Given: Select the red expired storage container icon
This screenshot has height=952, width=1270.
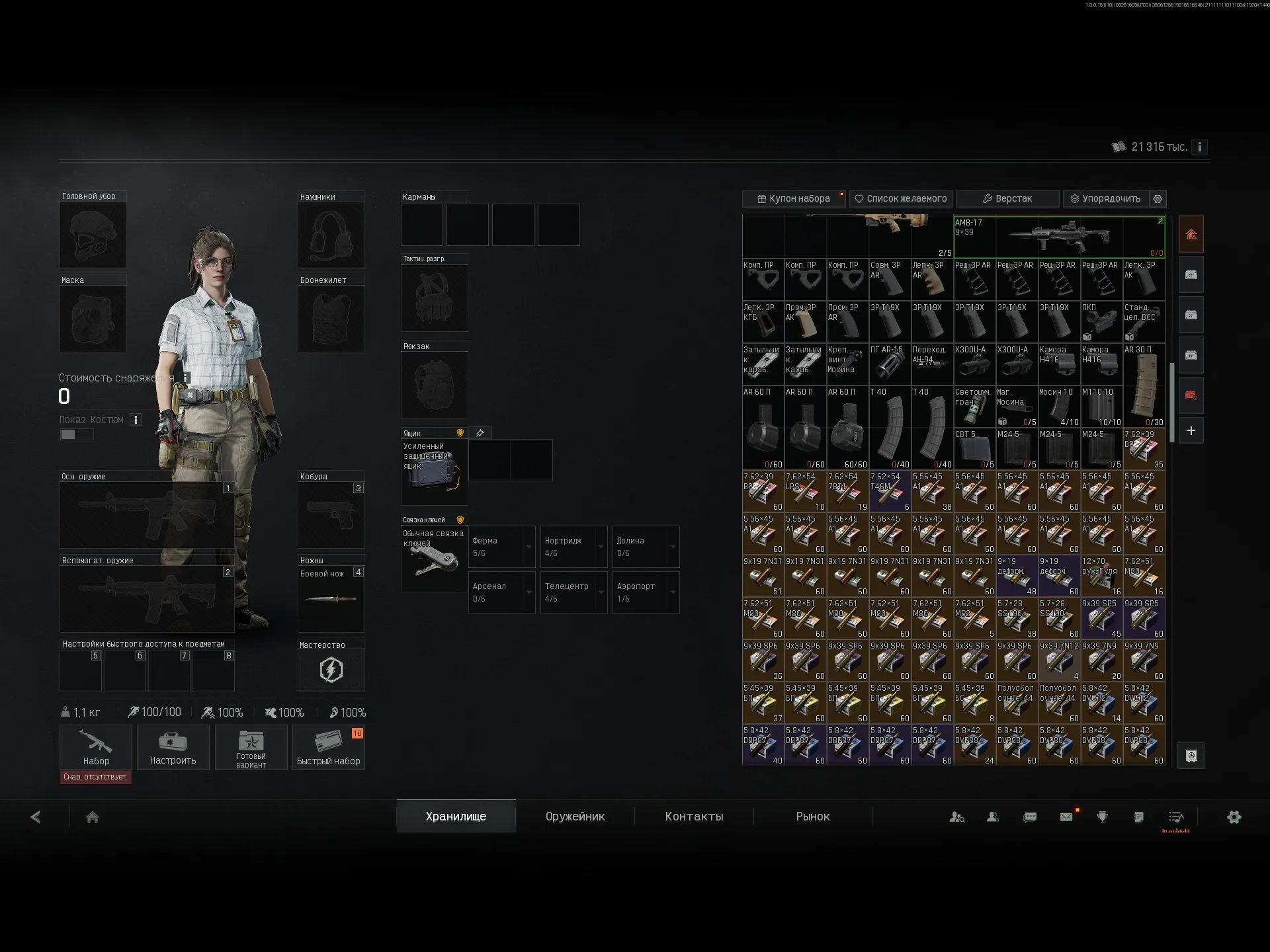Looking at the screenshot, I should 1191,395.
